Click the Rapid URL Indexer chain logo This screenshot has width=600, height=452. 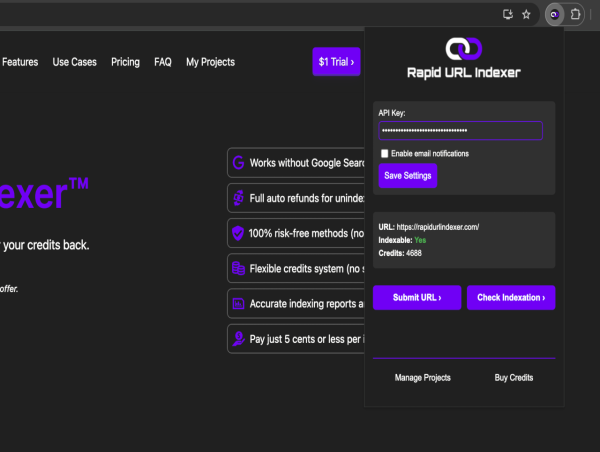click(x=464, y=49)
